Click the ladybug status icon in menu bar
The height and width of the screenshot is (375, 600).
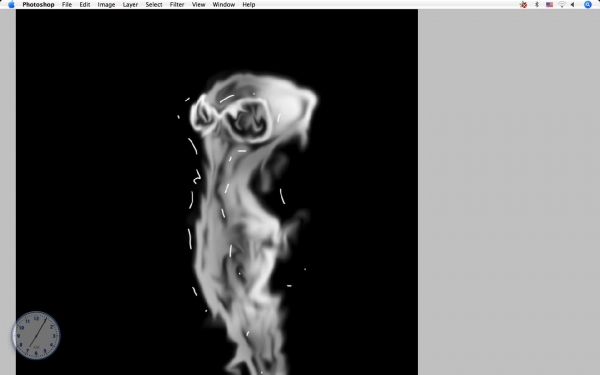pyautogui.click(x=523, y=5)
